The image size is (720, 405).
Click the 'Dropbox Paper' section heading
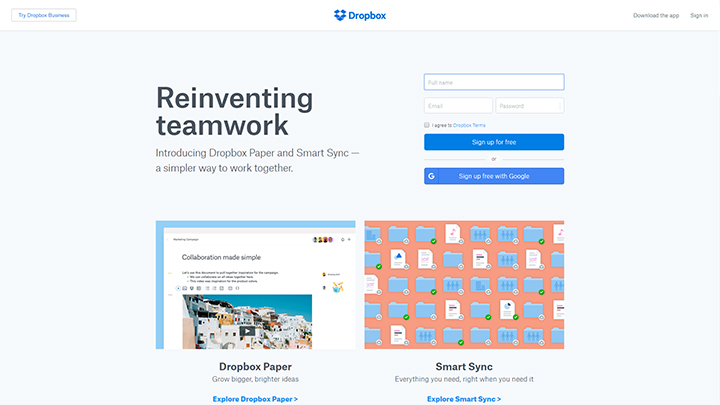pos(255,367)
